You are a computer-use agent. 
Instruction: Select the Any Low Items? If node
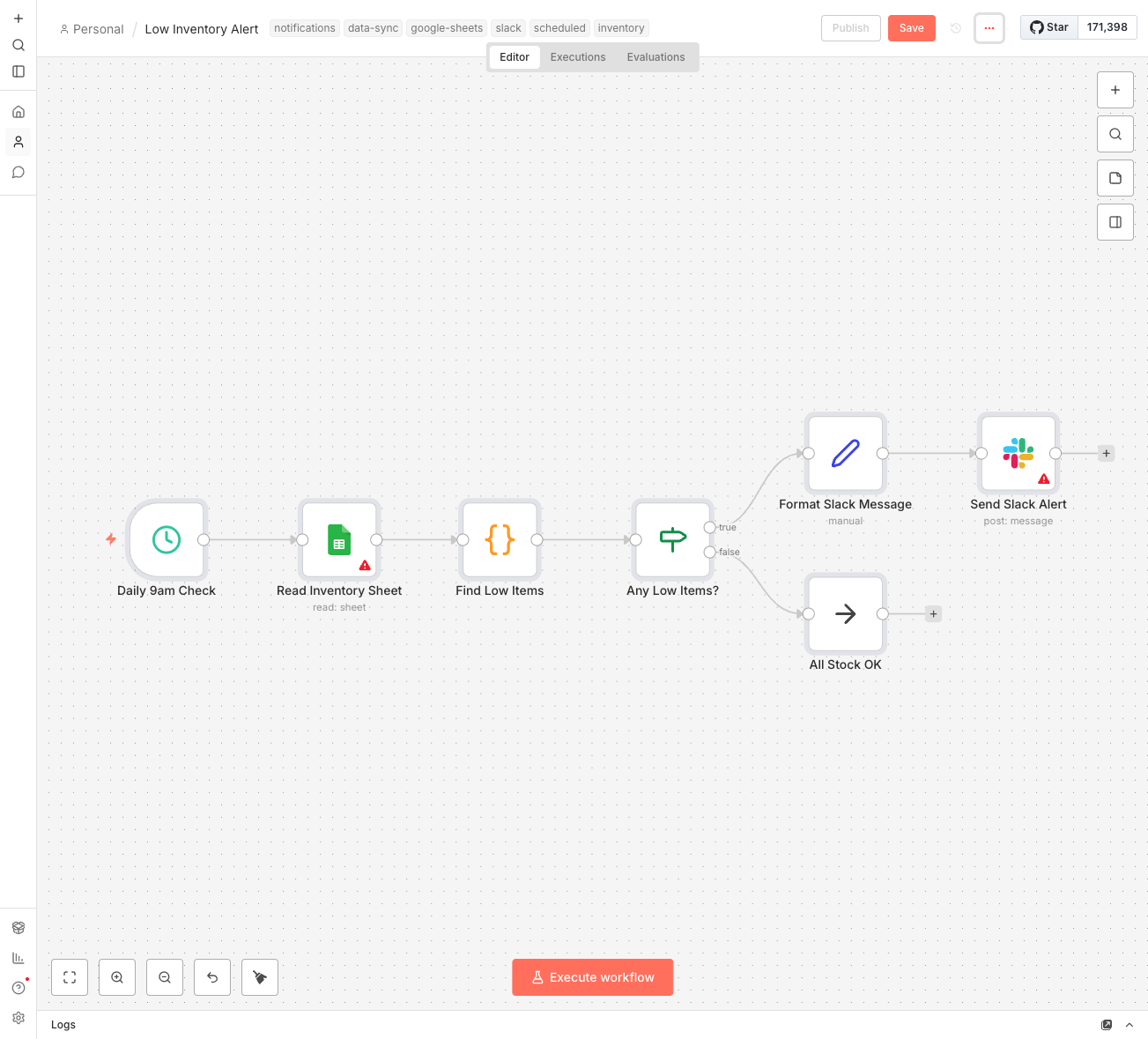click(x=672, y=539)
